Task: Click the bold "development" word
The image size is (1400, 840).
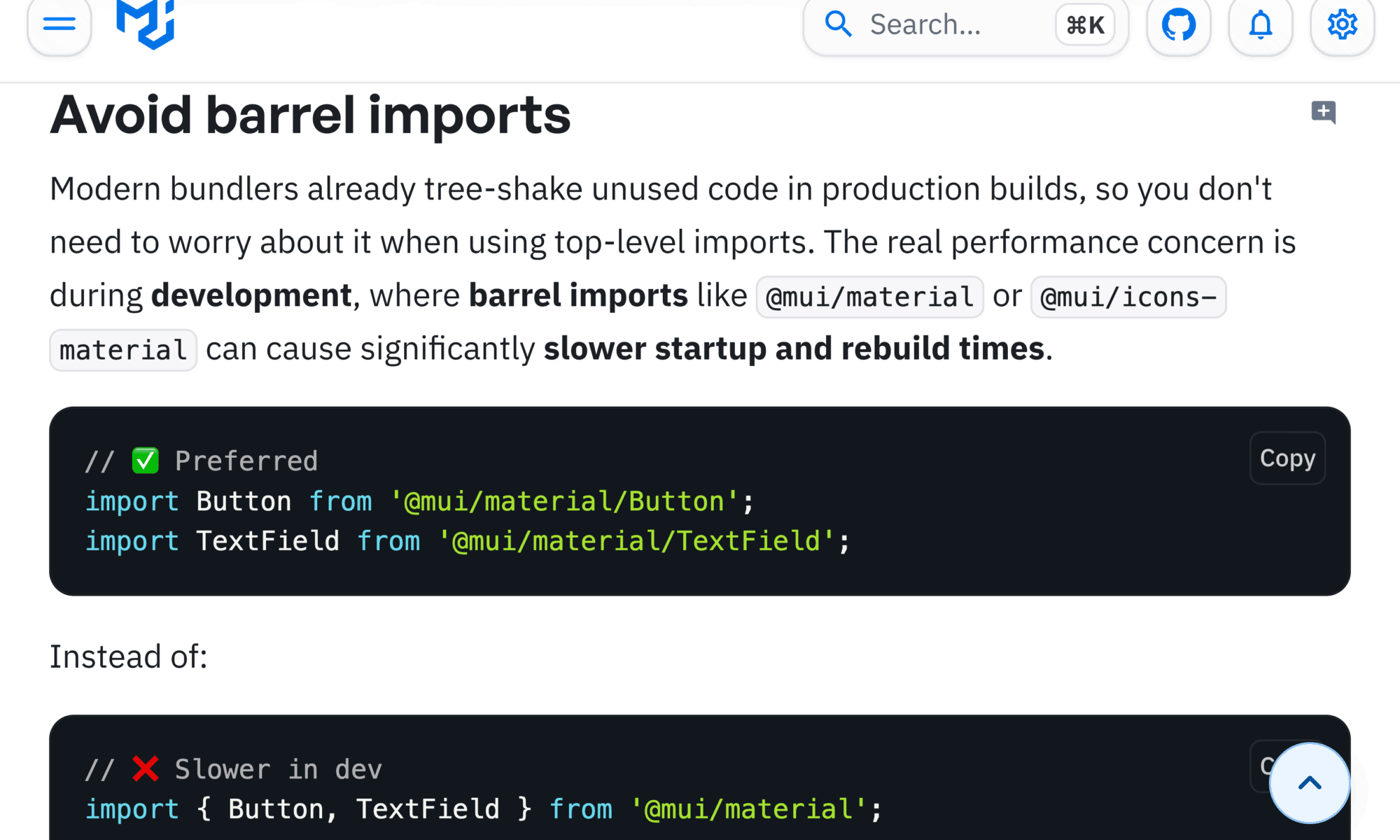Action: click(x=251, y=295)
